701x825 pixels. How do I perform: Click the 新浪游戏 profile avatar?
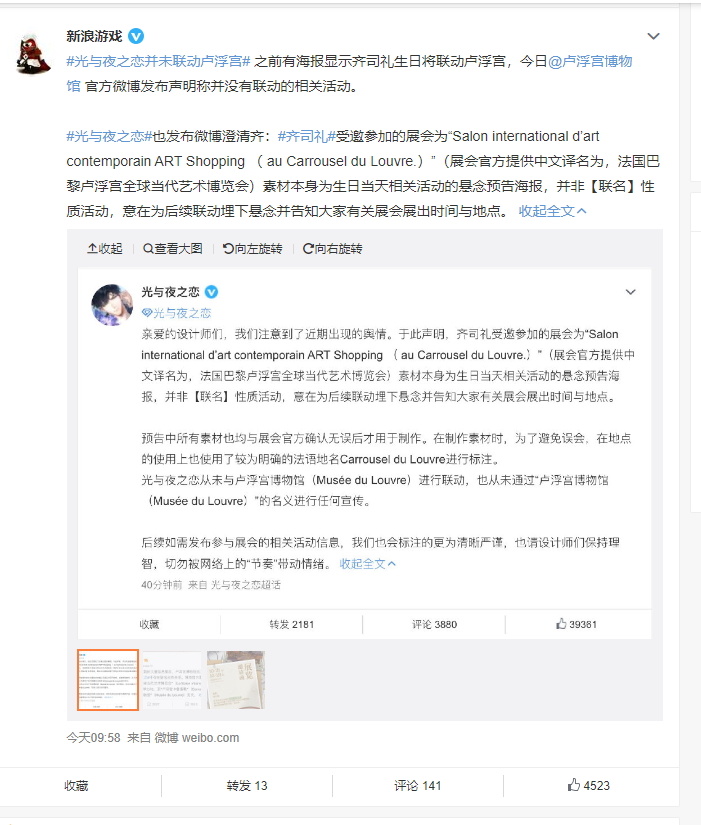click(33, 53)
